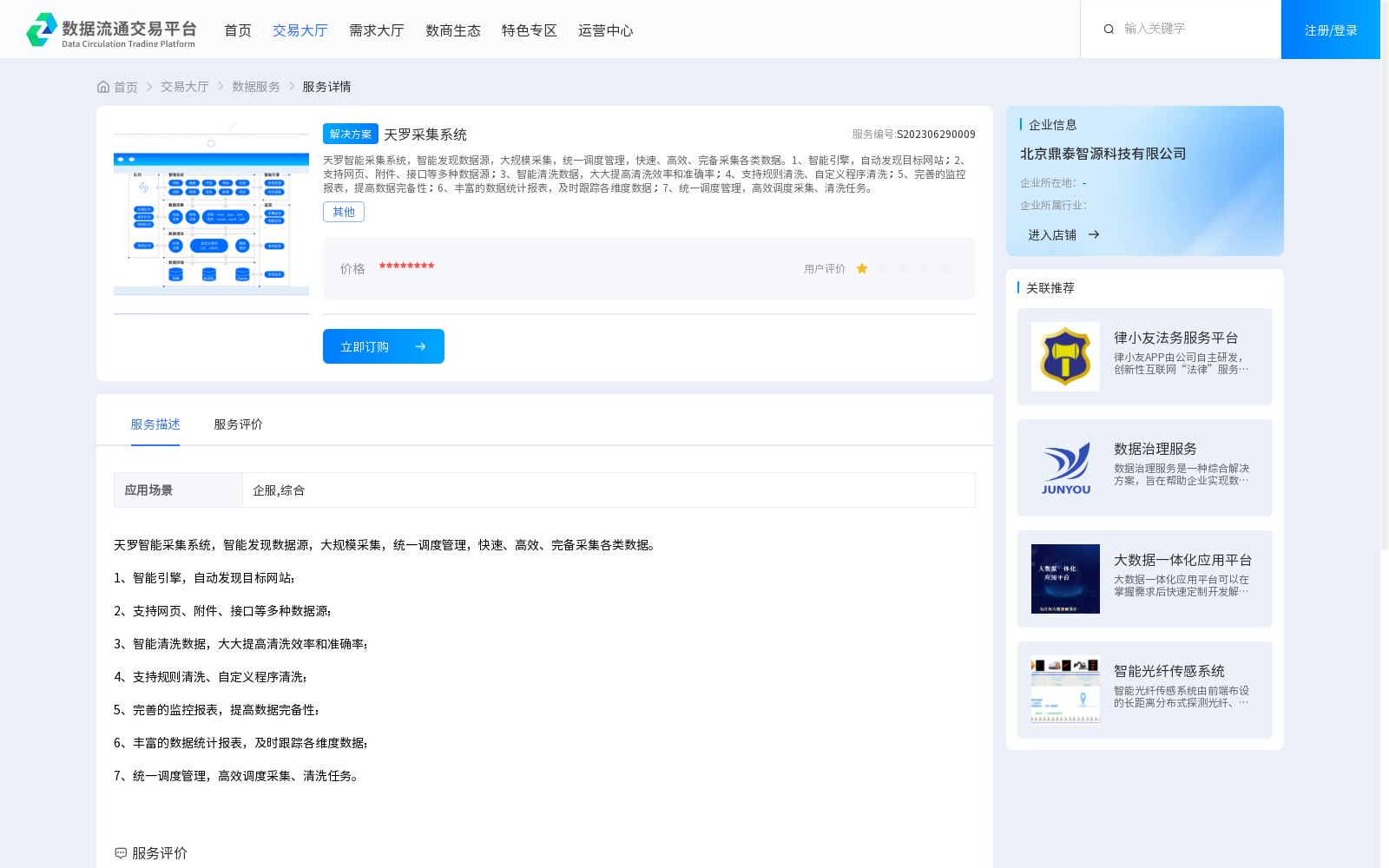Viewport: 1389px width, 868px height.
Task: Open the 天罗采集系统 product image
Action: (x=211, y=219)
